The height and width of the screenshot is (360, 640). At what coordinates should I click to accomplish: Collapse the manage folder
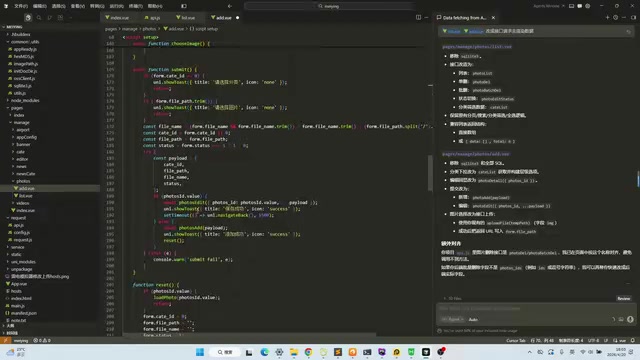(21, 122)
